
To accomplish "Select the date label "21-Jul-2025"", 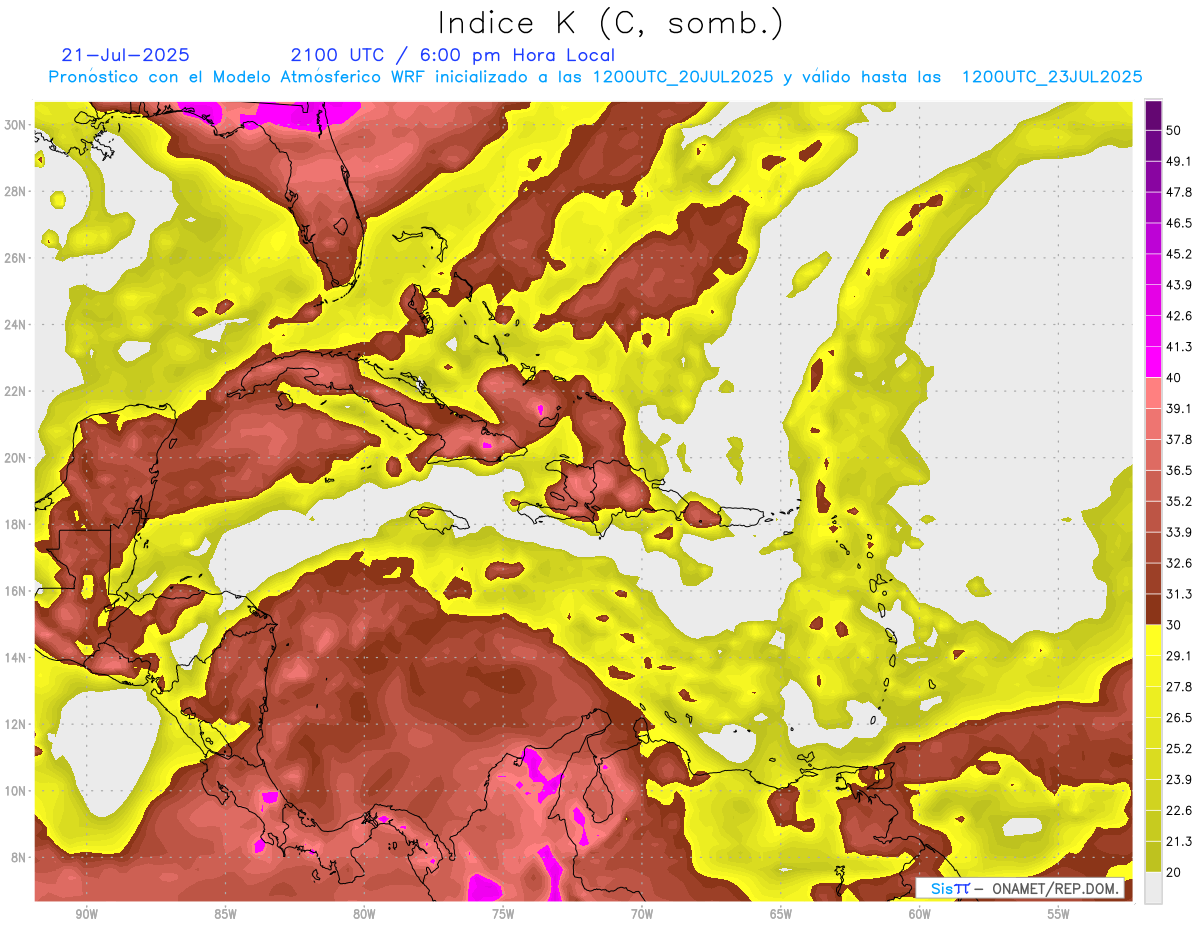I will tap(125, 55).
